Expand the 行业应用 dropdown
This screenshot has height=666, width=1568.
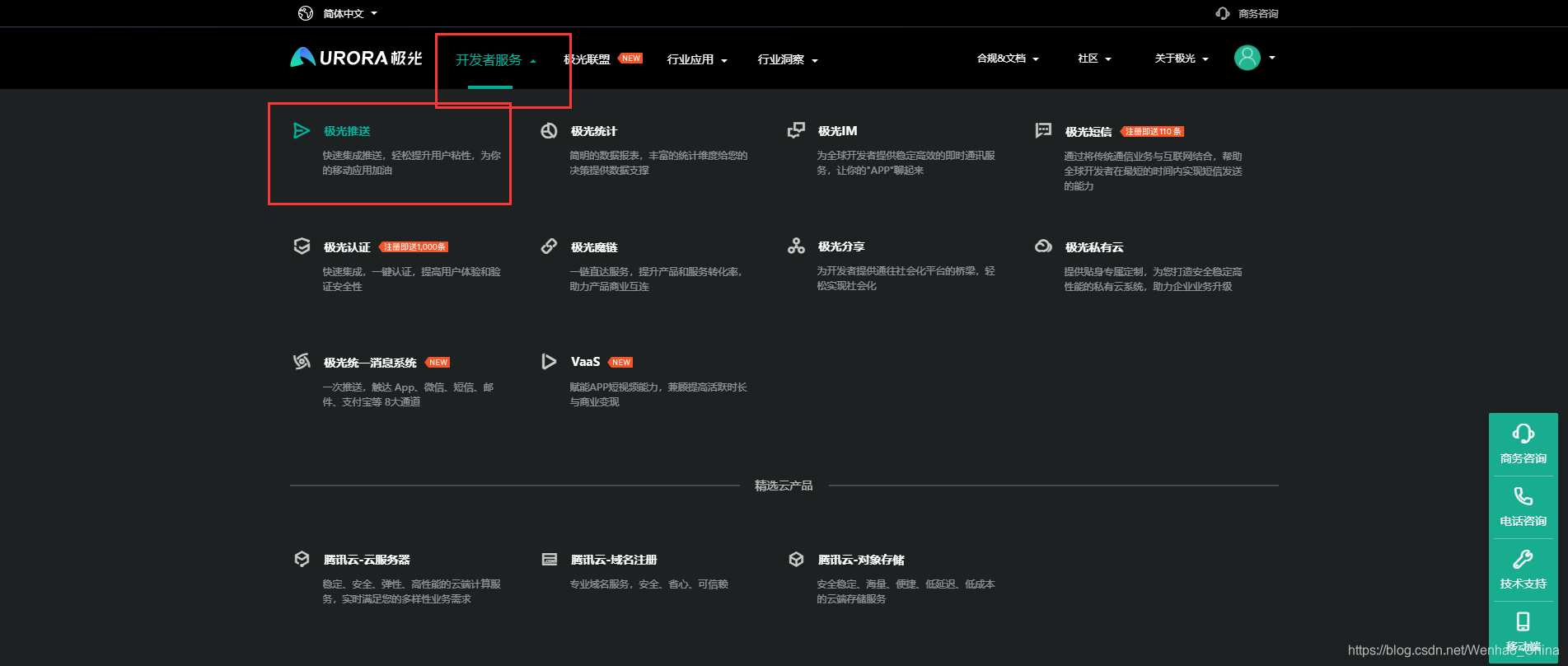click(697, 60)
